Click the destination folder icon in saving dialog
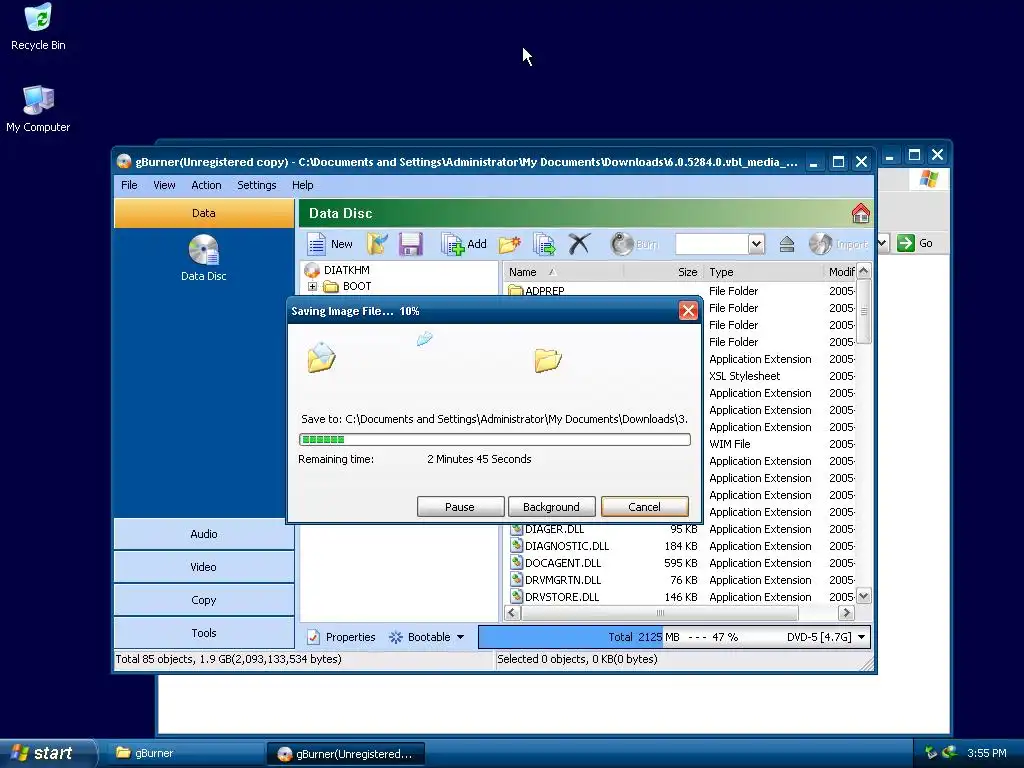Screen dimensions: 1024x768 pos(547,360)
